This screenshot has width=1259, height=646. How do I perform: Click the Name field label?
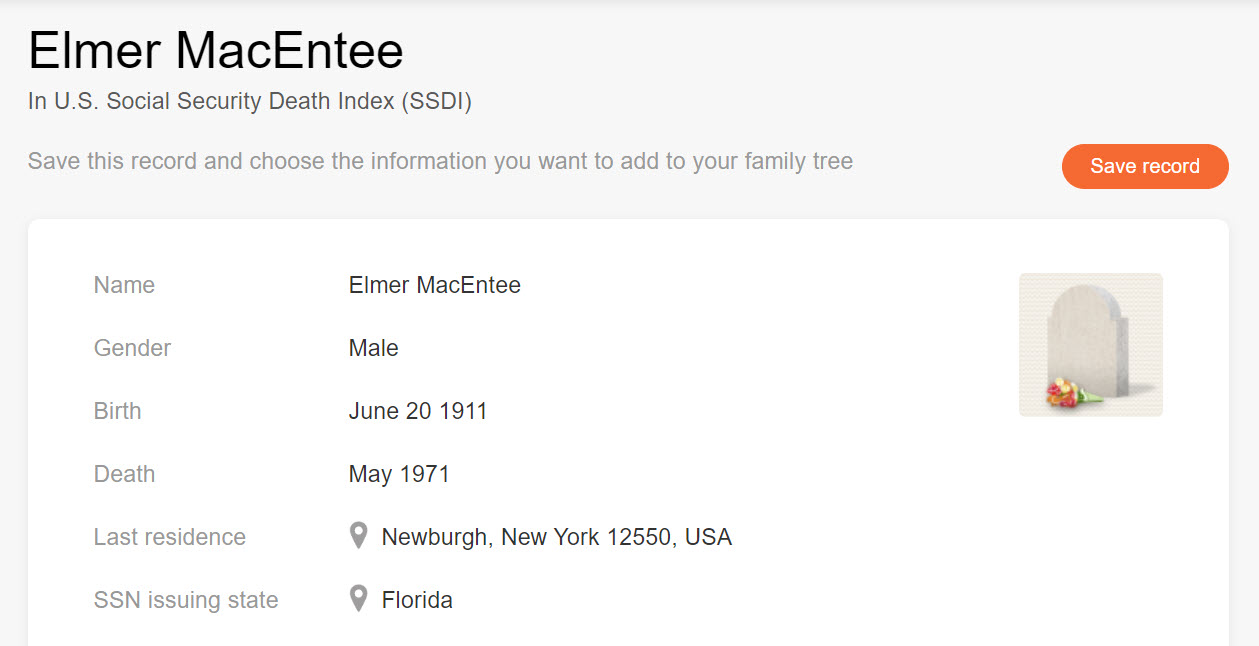tap(124, 285)
